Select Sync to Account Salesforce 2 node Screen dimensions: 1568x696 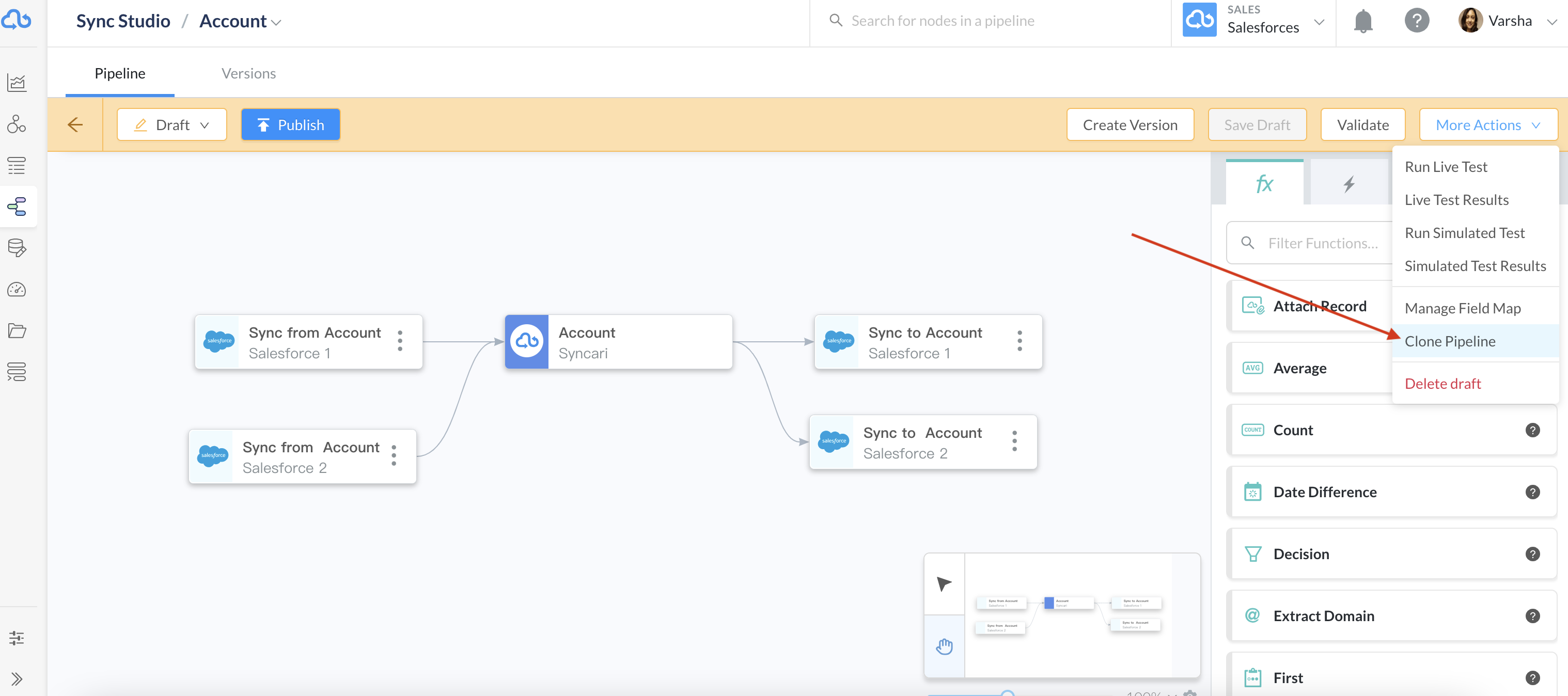click(923, 442)
